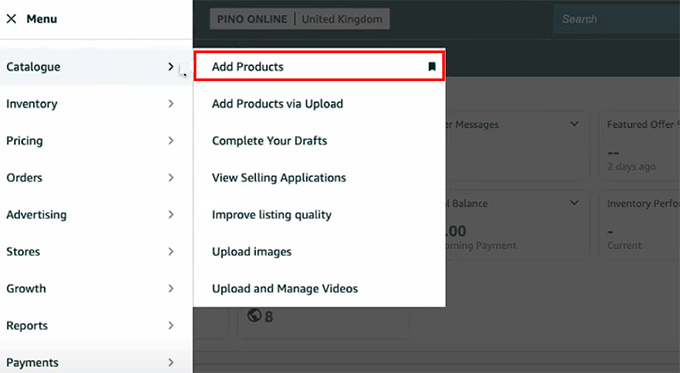Open the Advertising menu section

click(x=96, y=215)
